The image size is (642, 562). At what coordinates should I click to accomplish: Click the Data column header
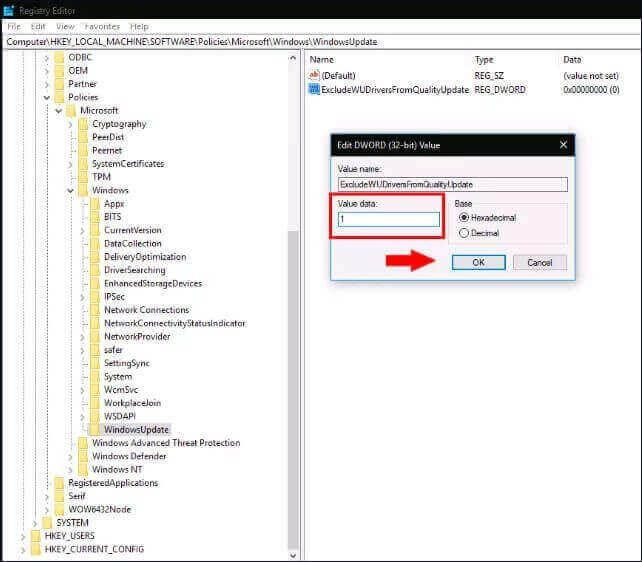(x=572, y=60)
